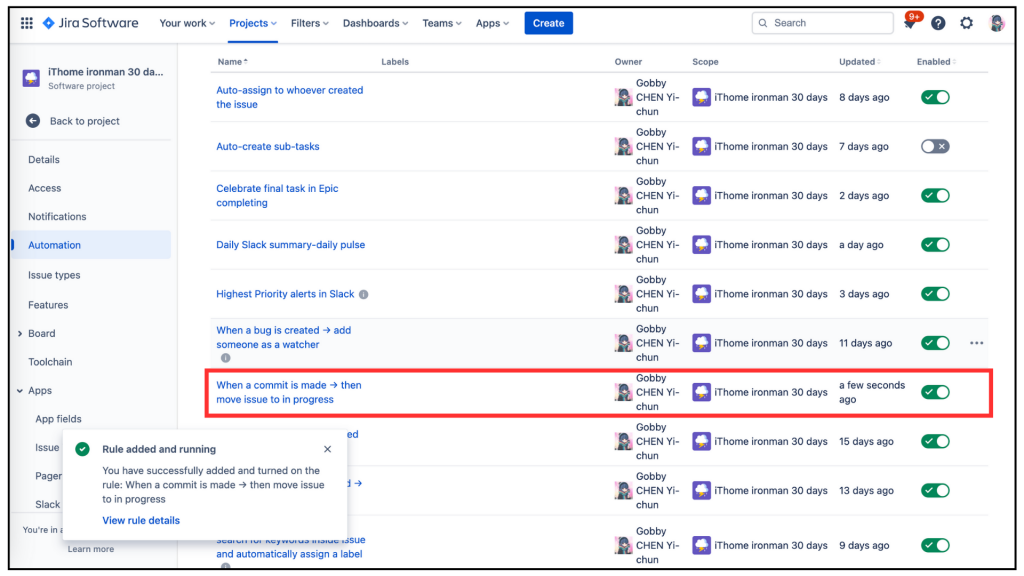Open Celebrate final task in Epic completing rule
Image resolution: width=1024 pixels, height=576 pixels.
coord(277,195)
